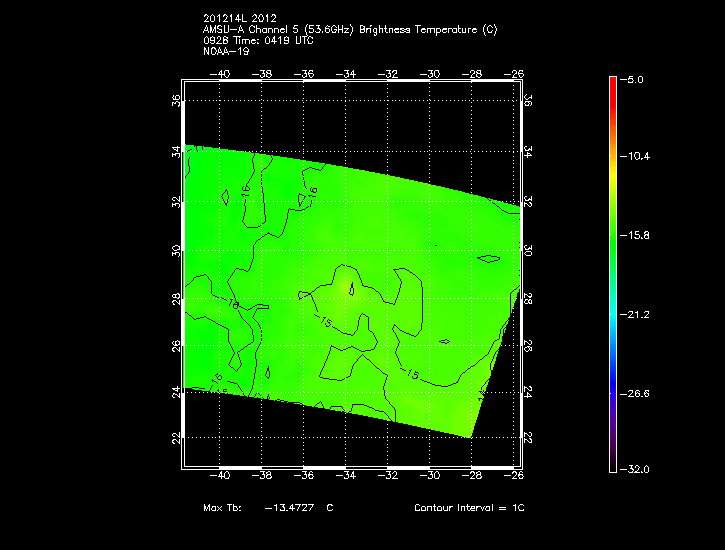
Task: Click the Contour Interval = 1C text
Action: tap(469, 508)
